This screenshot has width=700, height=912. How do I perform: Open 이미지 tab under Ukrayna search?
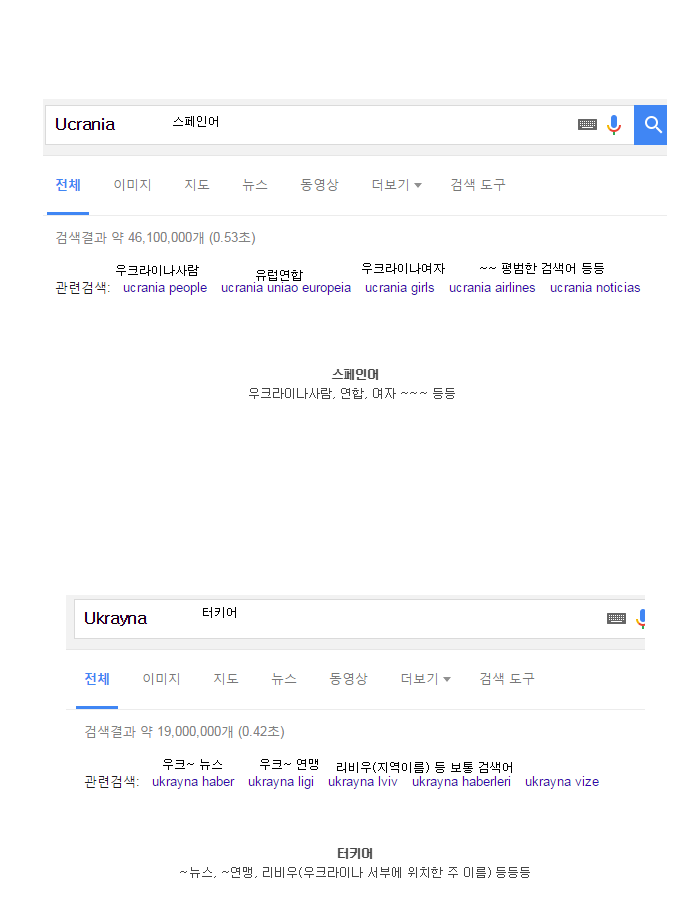[162, 679]
